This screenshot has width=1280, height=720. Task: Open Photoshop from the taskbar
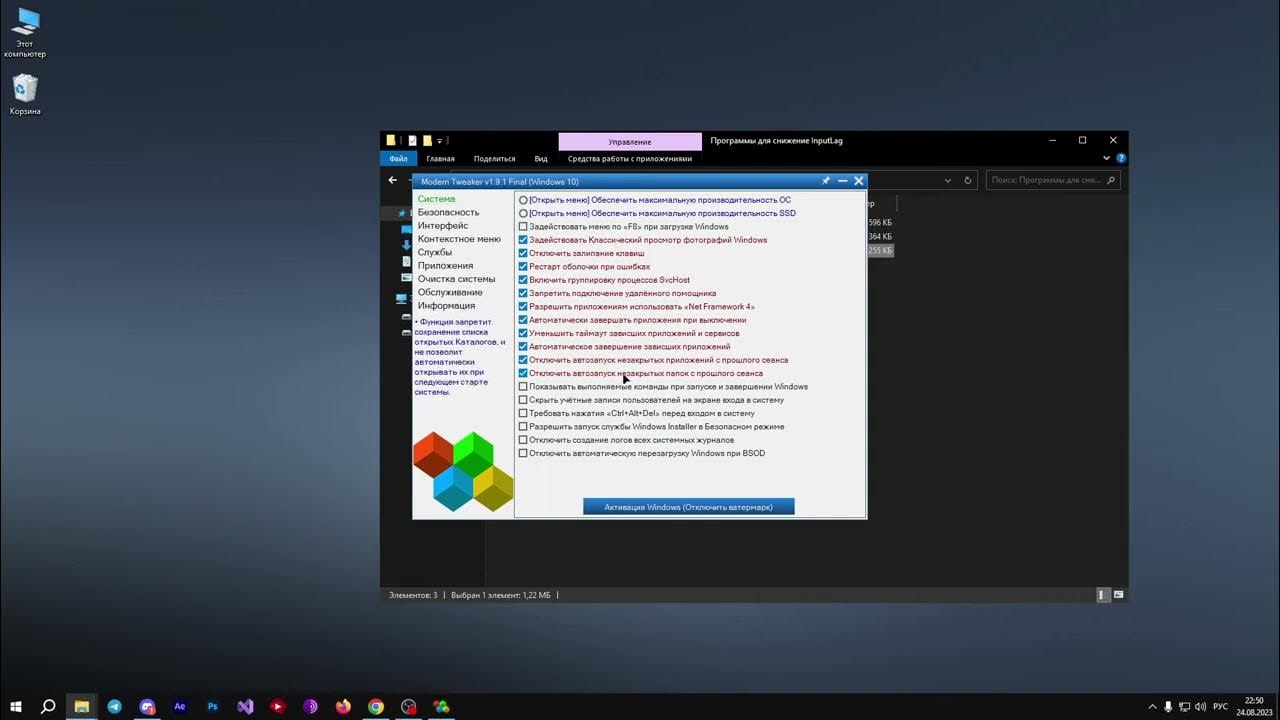coord(213,706)
